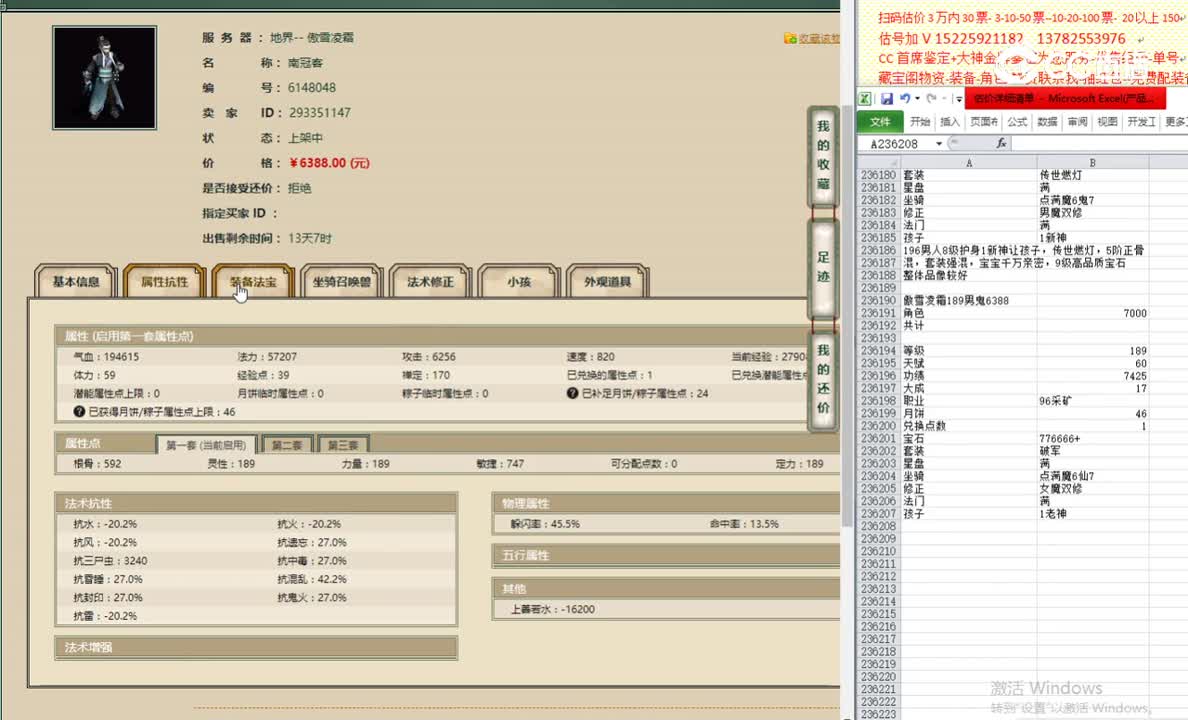Viewport: 1188px width, 720px height.
Task: Click cell with 功绩 value 7425
Action: (1093, 376)
